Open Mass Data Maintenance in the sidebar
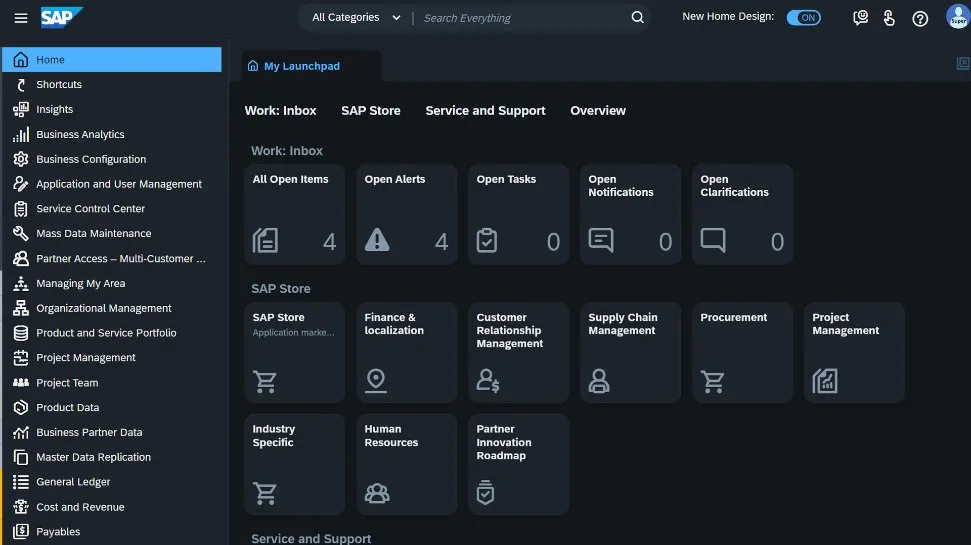Image resolution: width=971 pixels, height=545 pixels. tap(93, 233)
